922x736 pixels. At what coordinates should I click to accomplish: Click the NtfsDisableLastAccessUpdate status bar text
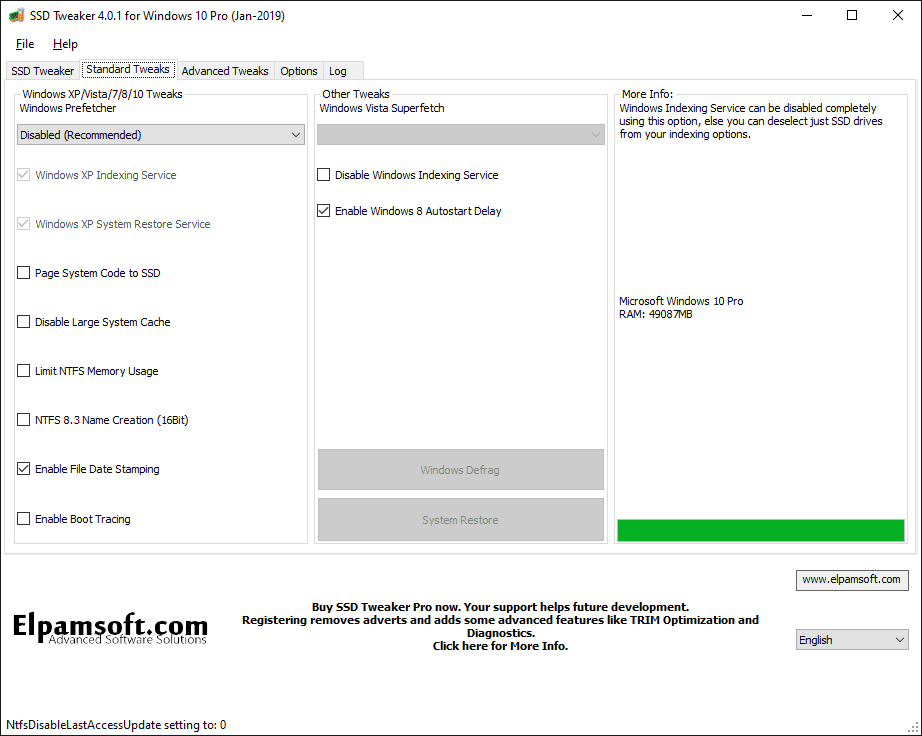point(116,725)
